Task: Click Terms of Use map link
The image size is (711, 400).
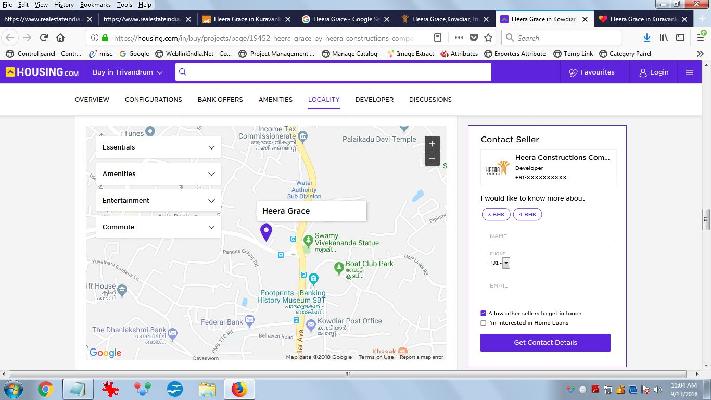Action: point(376,357)
